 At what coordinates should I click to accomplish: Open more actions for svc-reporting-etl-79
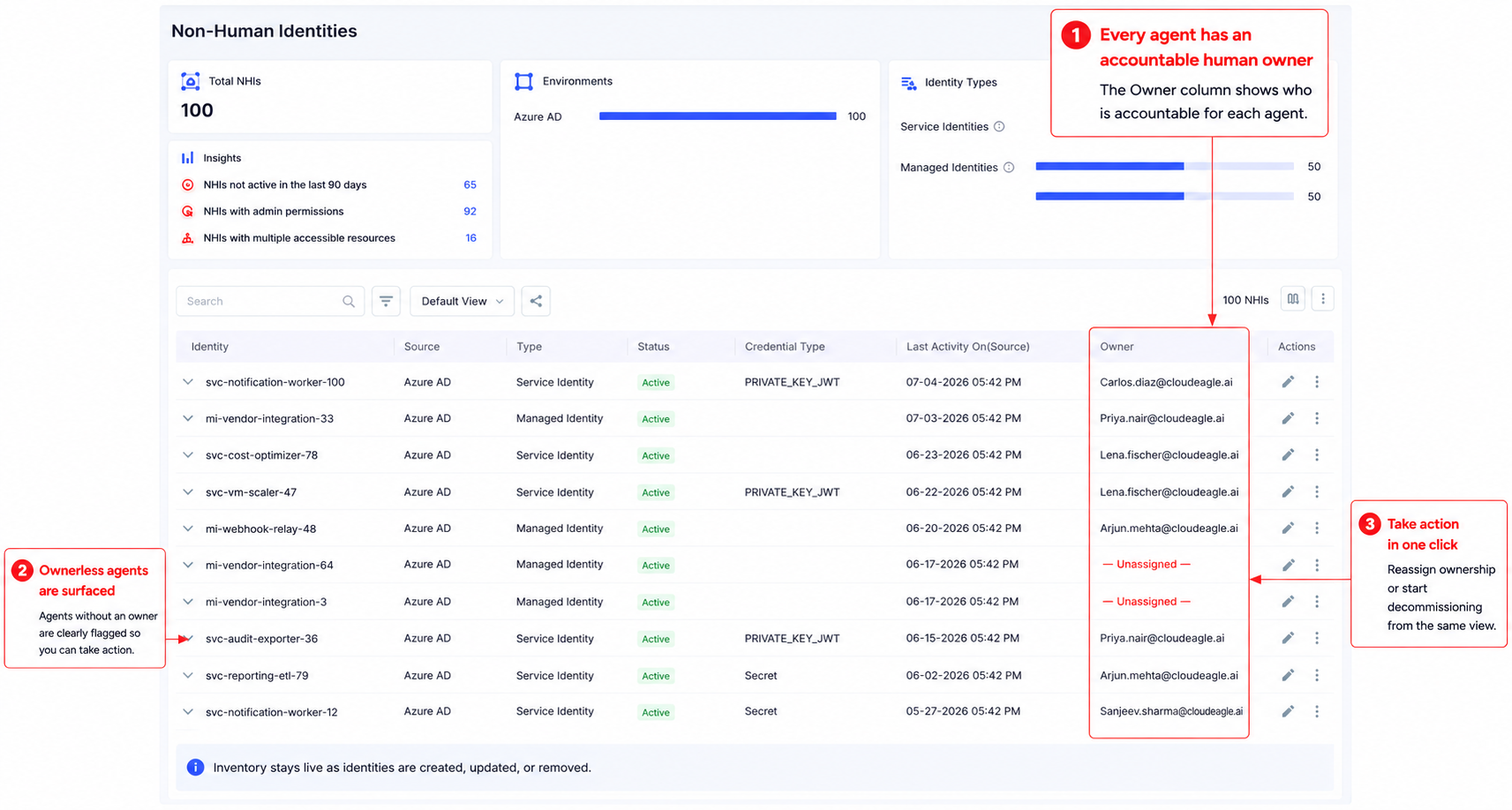click(1317, 675)
